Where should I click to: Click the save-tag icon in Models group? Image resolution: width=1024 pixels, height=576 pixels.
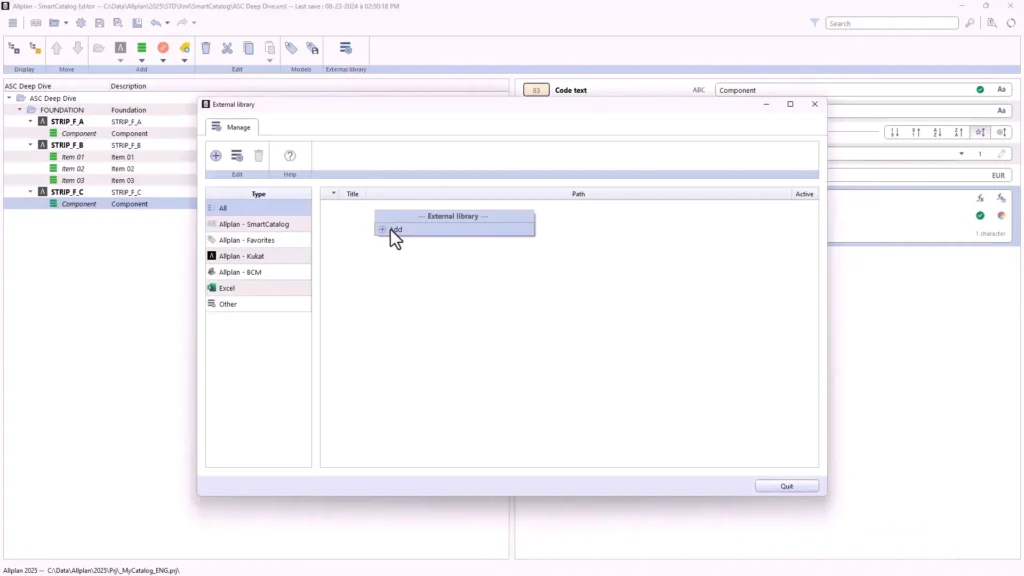point(310,46)
